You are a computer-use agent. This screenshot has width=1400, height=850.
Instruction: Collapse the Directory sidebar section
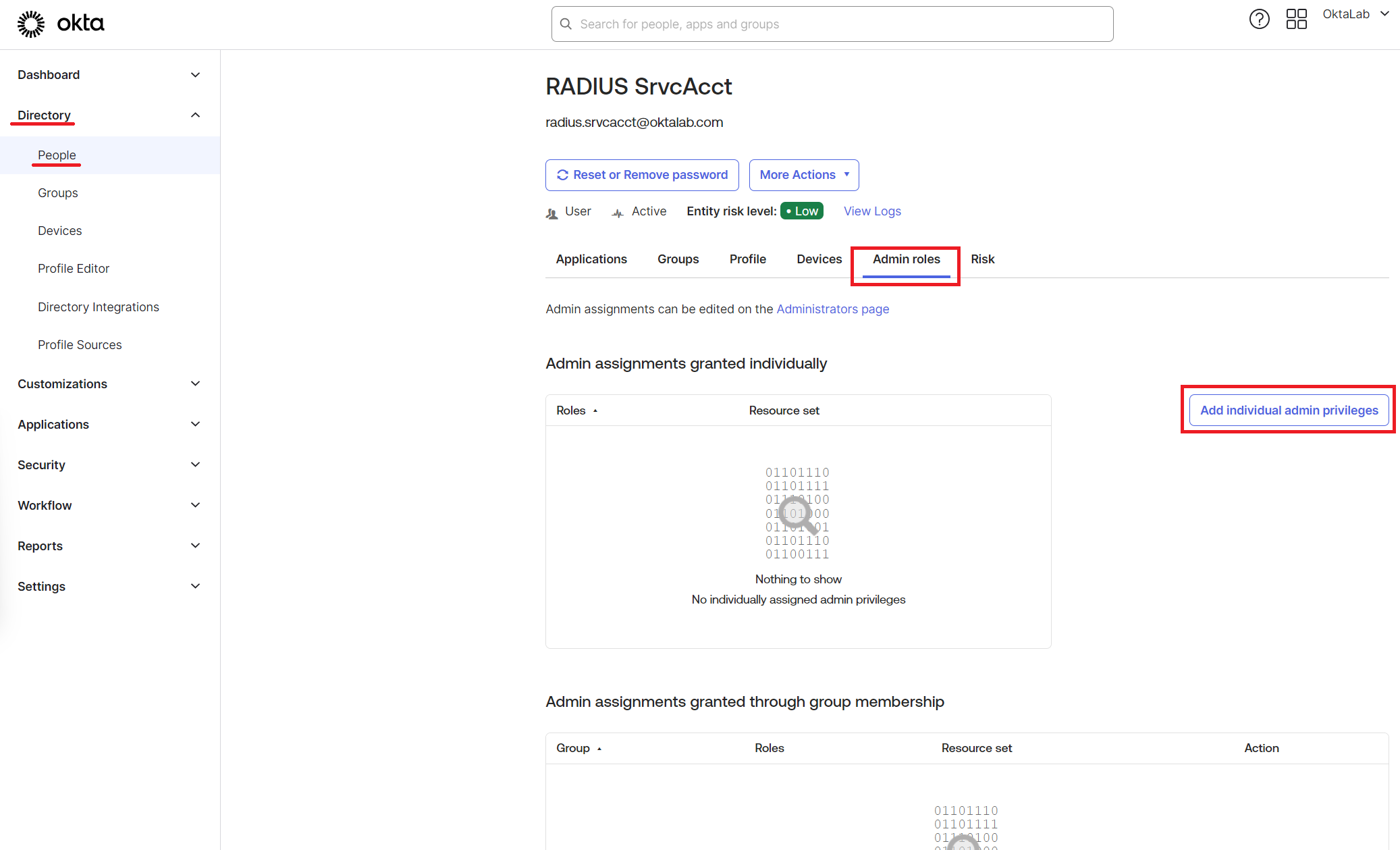click(x=195, y=115)
